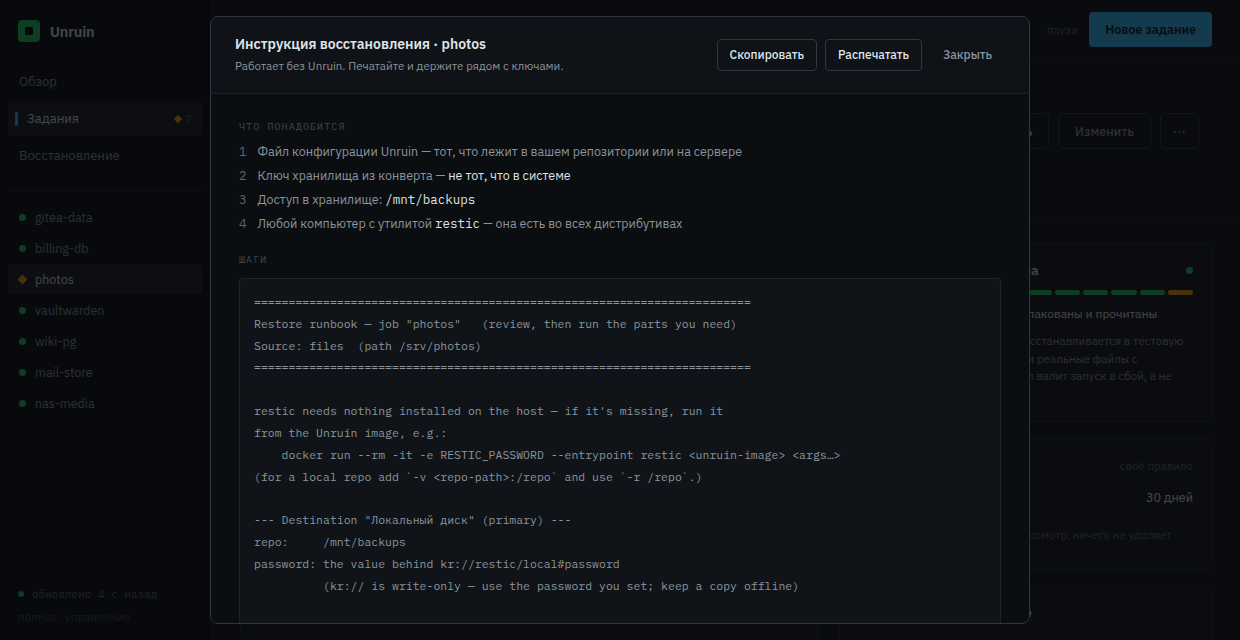Open the vaultwarden job
This screenshot has height=640, width=1240.
click(105, 310)
